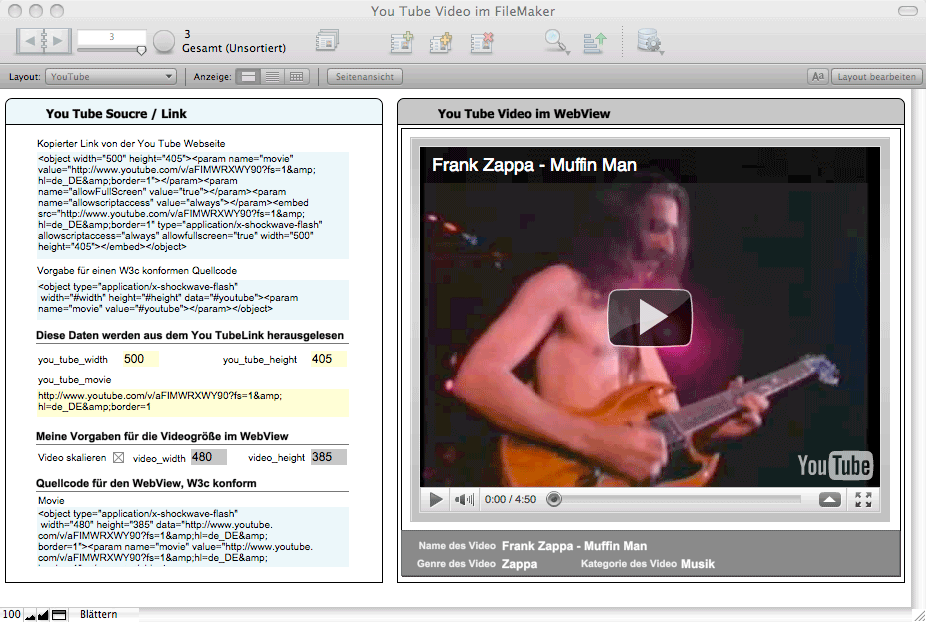Click the video_width input field
This screenshot has width=926, height=622.
click(208, 457)
